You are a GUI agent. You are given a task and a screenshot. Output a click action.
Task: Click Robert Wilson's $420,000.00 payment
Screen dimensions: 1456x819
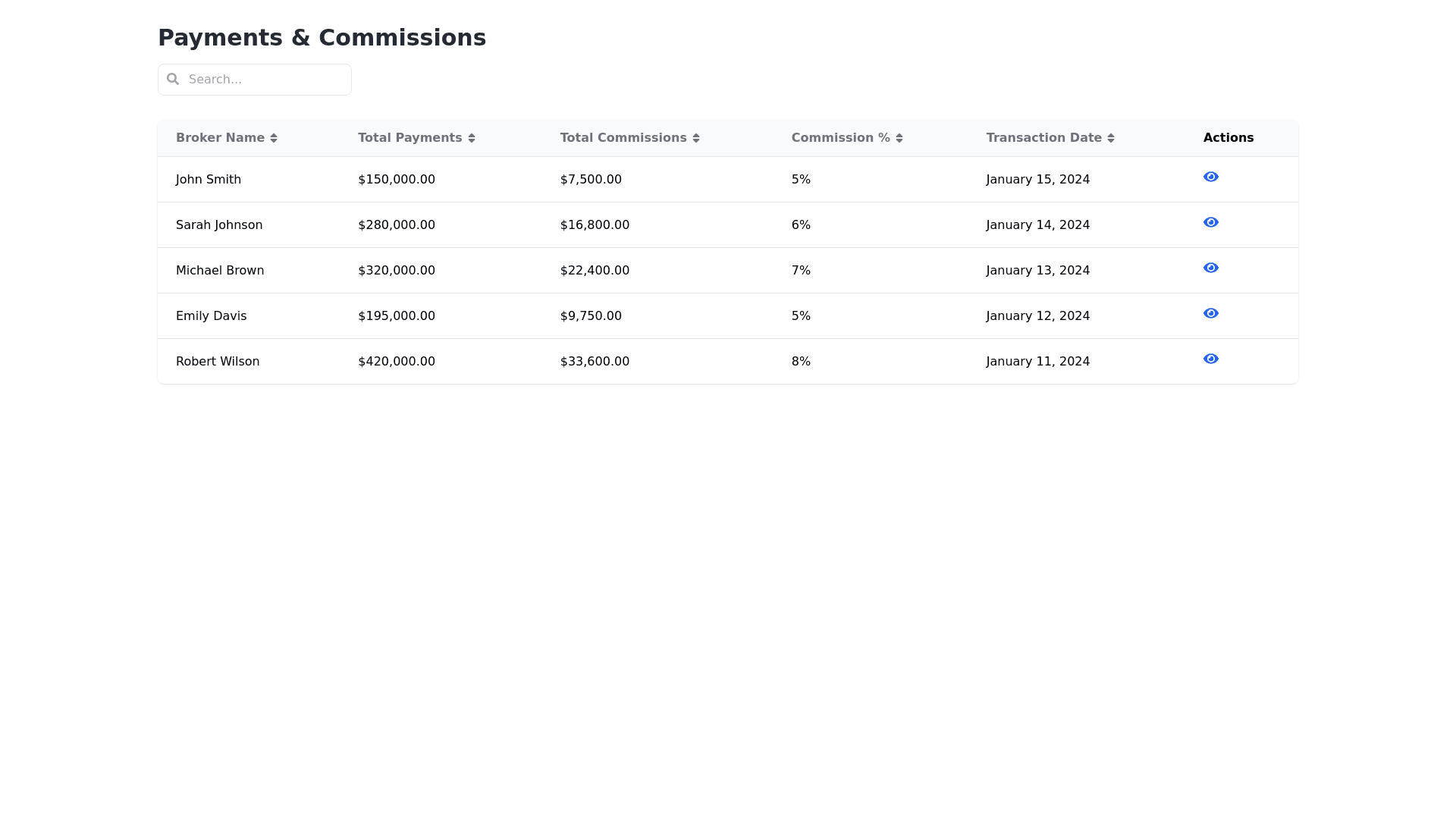pyautogui.click(x=397, y=362)
